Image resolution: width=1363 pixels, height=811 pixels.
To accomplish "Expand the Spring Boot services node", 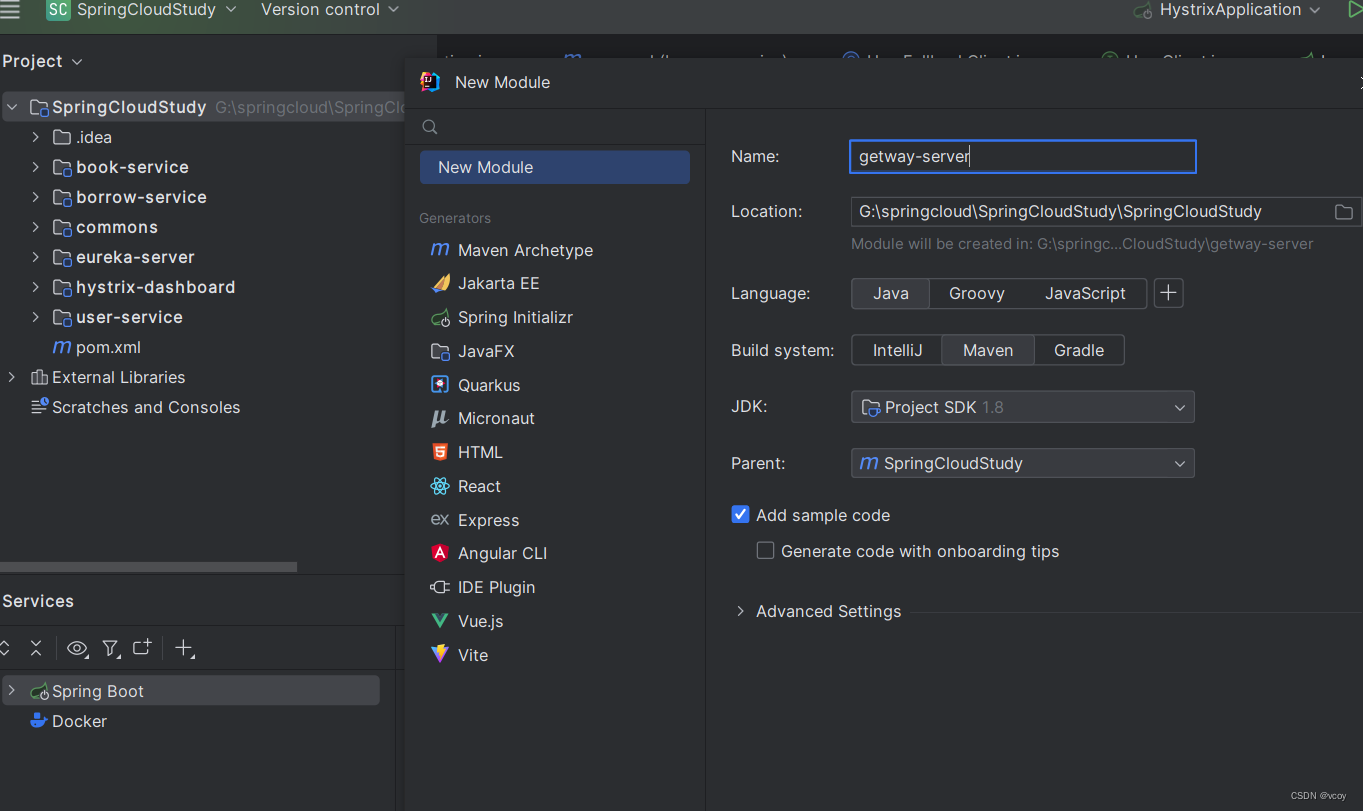I will 12,691.
